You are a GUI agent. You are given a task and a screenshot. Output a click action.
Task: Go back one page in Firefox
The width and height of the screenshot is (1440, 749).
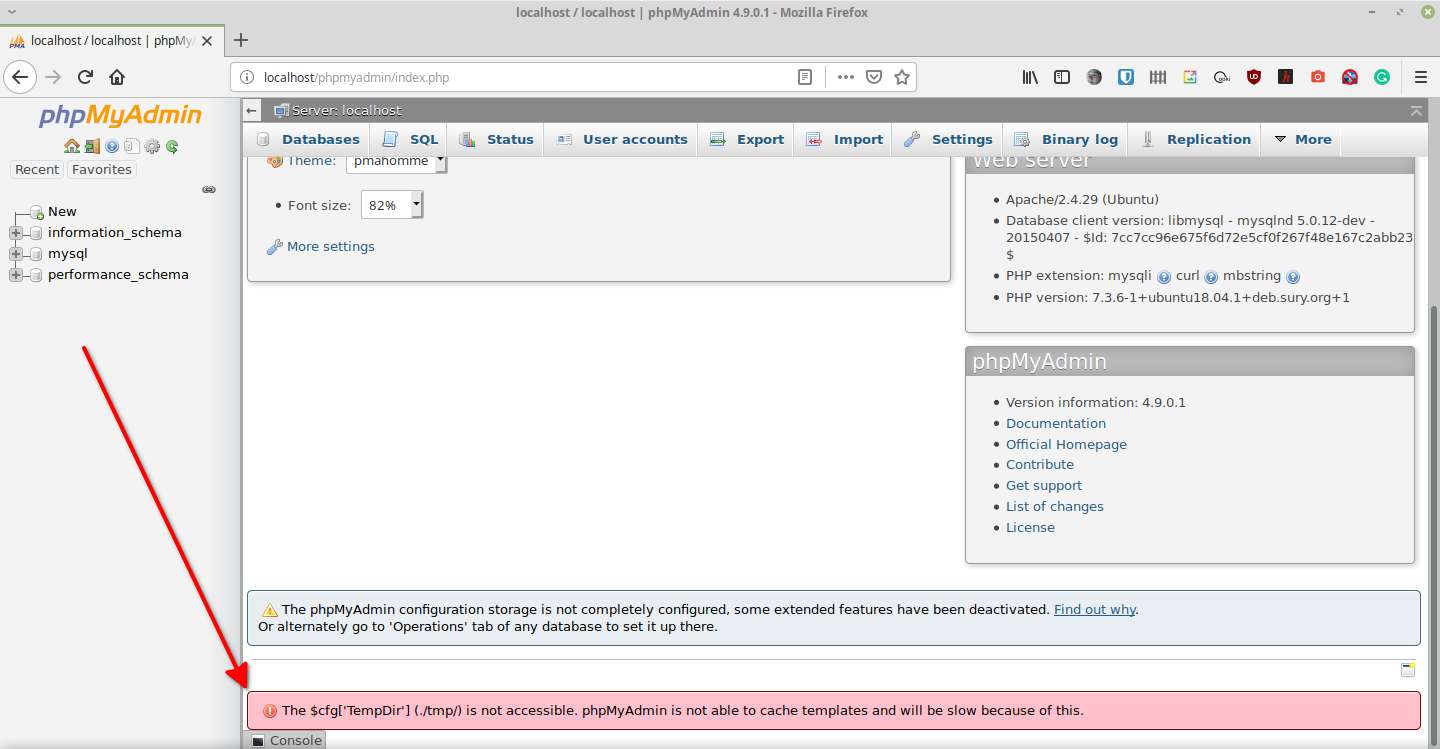[x=21, y=77]
